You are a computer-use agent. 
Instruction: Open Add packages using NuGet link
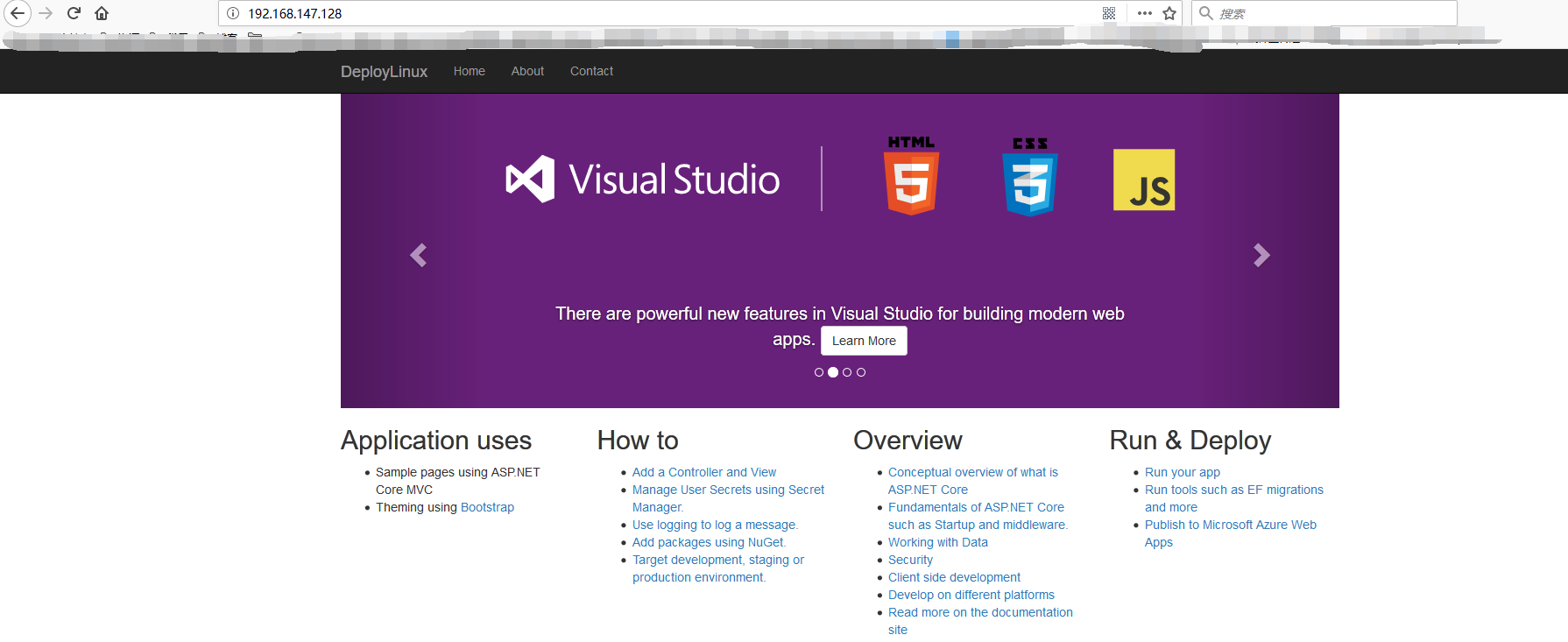click(x=709, y=542)
